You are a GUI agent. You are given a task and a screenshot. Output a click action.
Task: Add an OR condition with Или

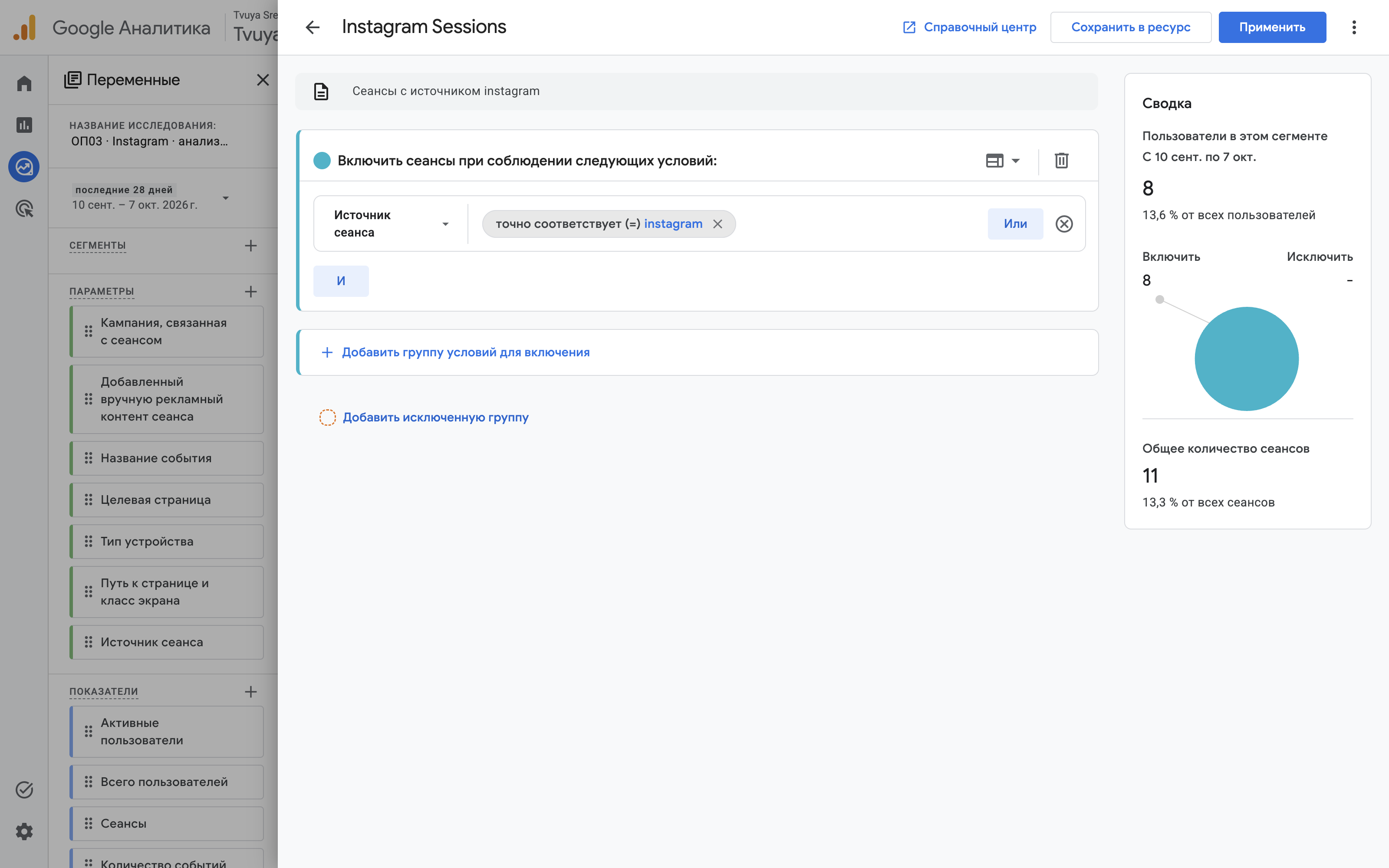click(1015, 224)
